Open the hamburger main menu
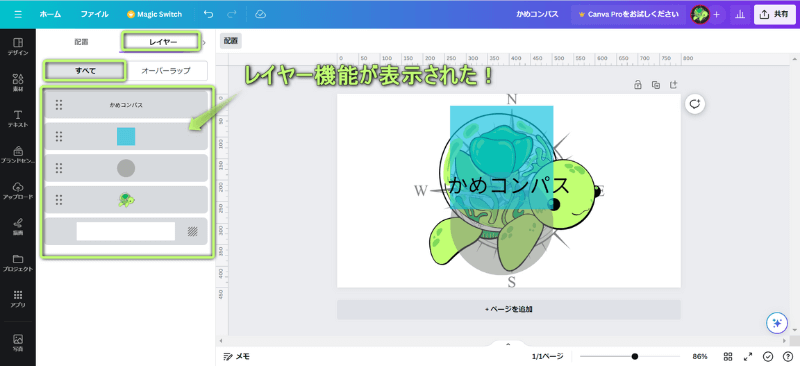 [18, 14]
